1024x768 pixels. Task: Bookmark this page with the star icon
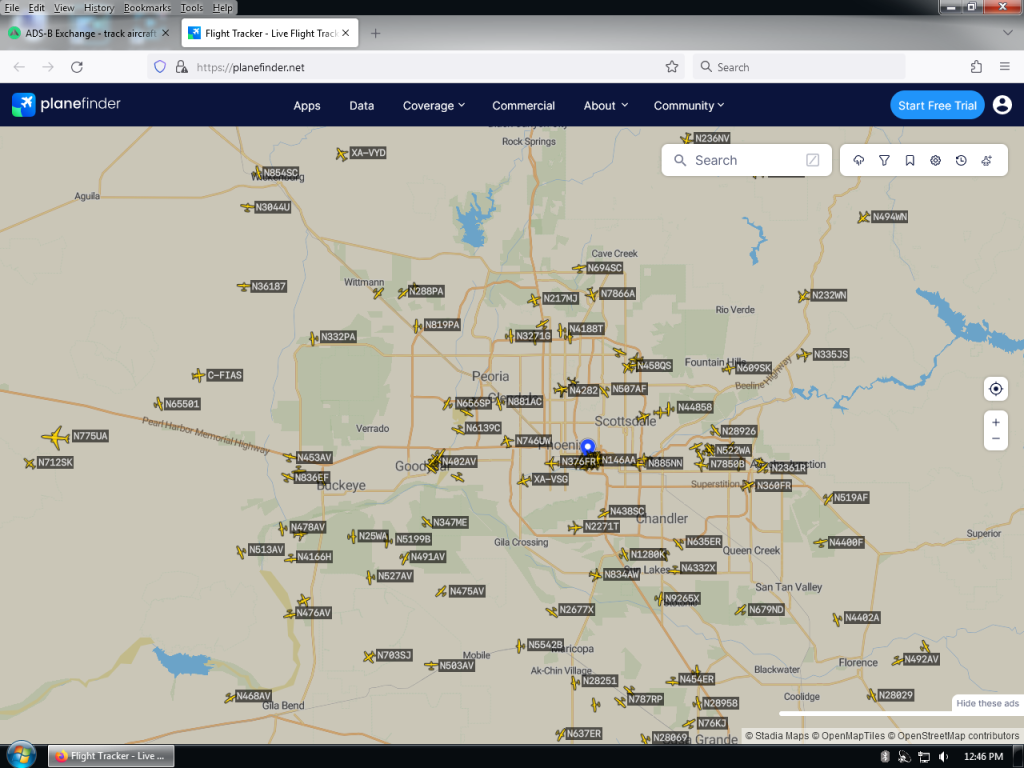tap(671, 67)
